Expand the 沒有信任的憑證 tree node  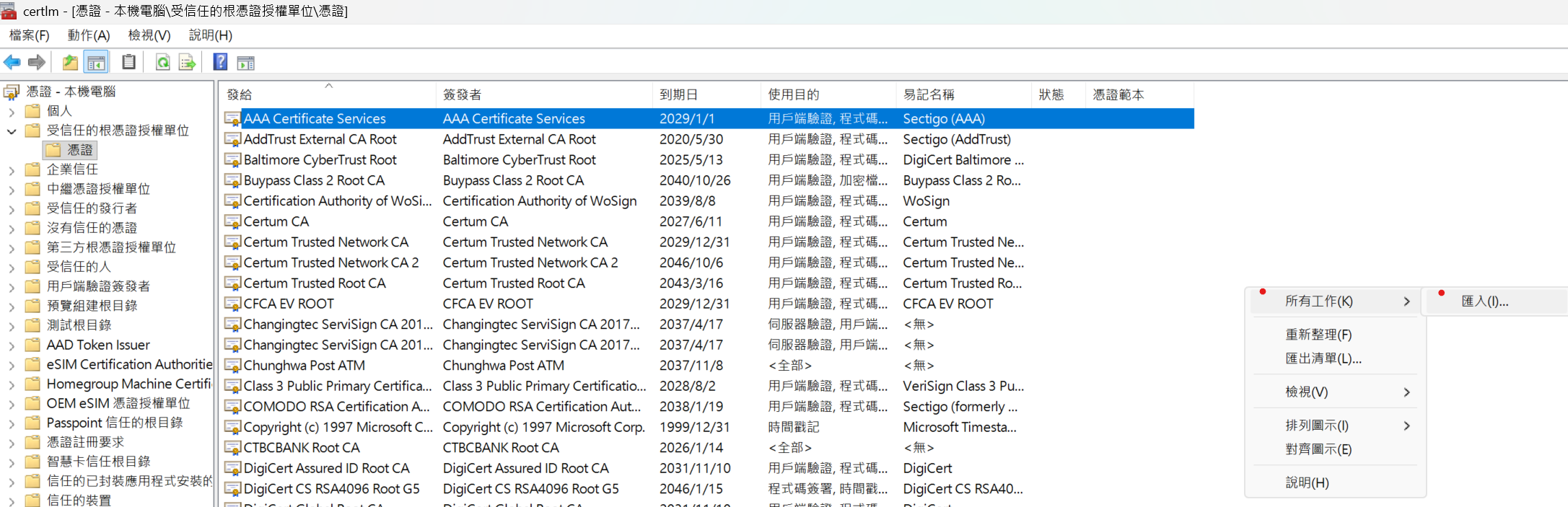point(12,229)
